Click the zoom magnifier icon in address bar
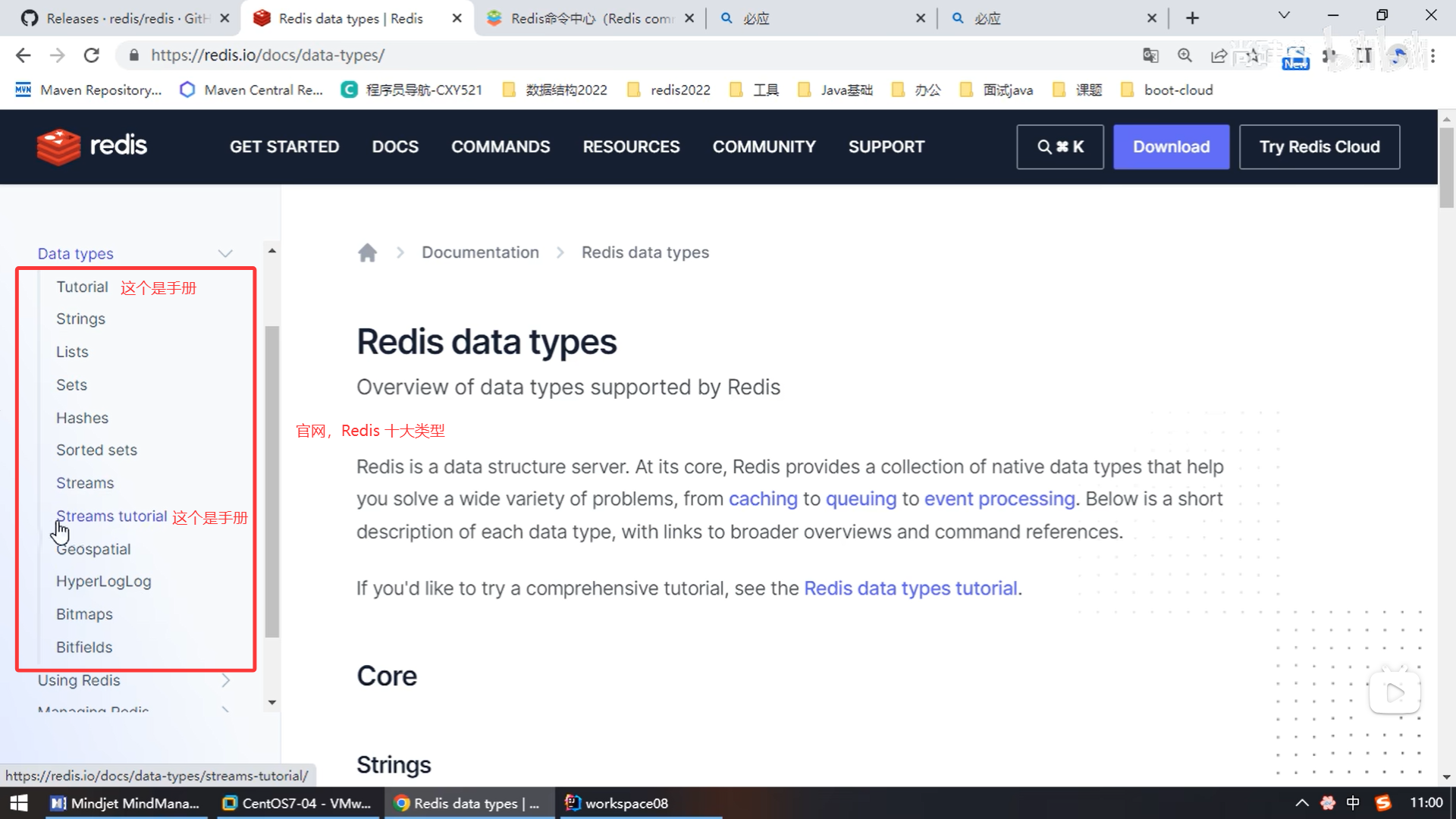The width and height of the screenshot is (1456, 819). [x=1185, y=55]
